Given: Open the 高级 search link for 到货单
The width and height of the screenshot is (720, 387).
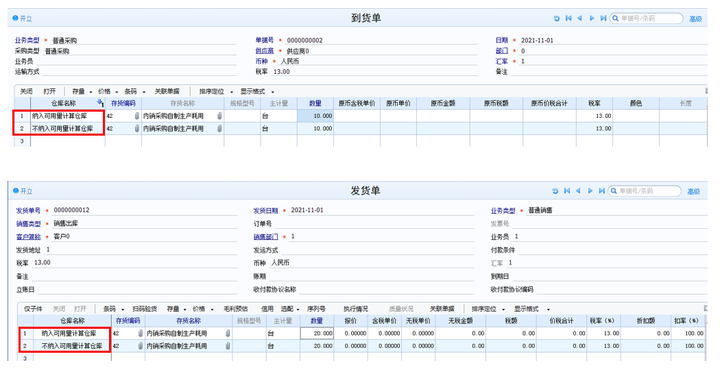Looking at the screenshot, I should 695,19.
